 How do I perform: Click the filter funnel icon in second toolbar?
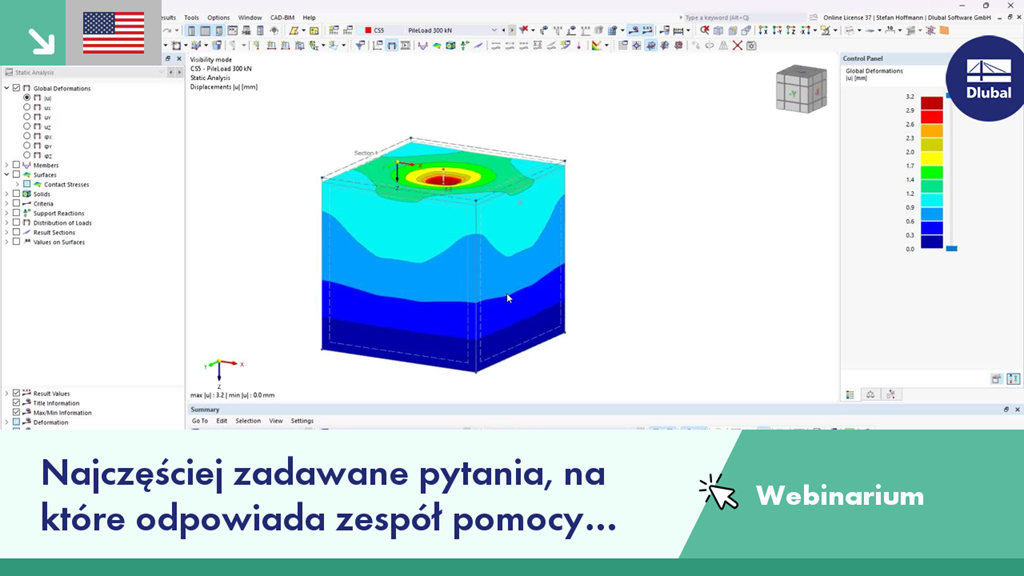pos(360,45)
